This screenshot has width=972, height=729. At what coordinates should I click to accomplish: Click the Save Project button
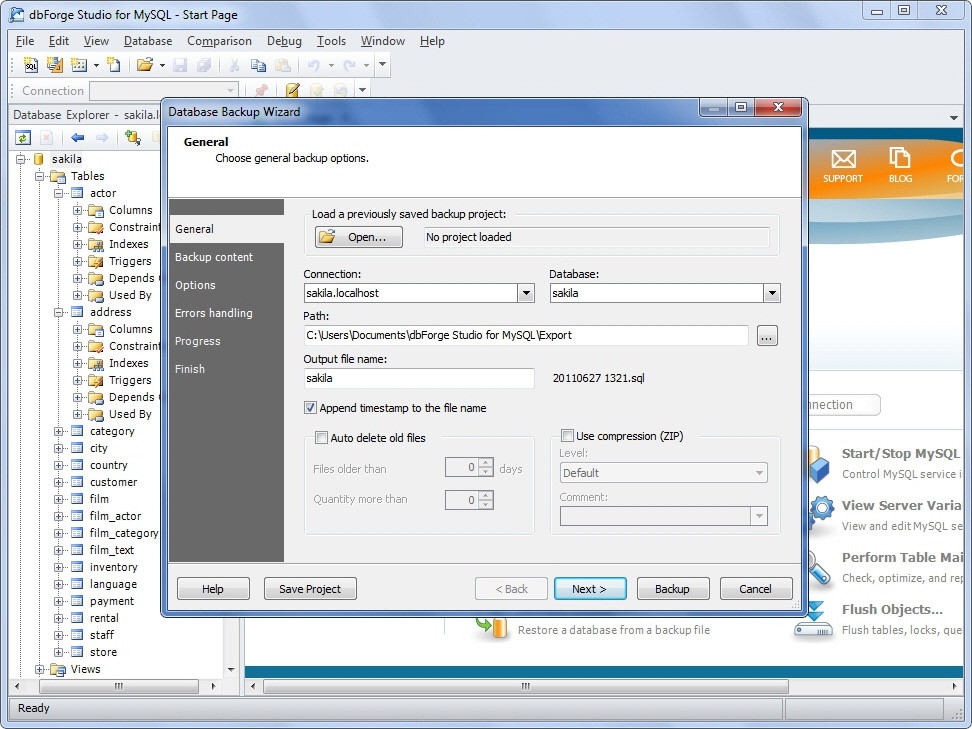tap(310, 589)
